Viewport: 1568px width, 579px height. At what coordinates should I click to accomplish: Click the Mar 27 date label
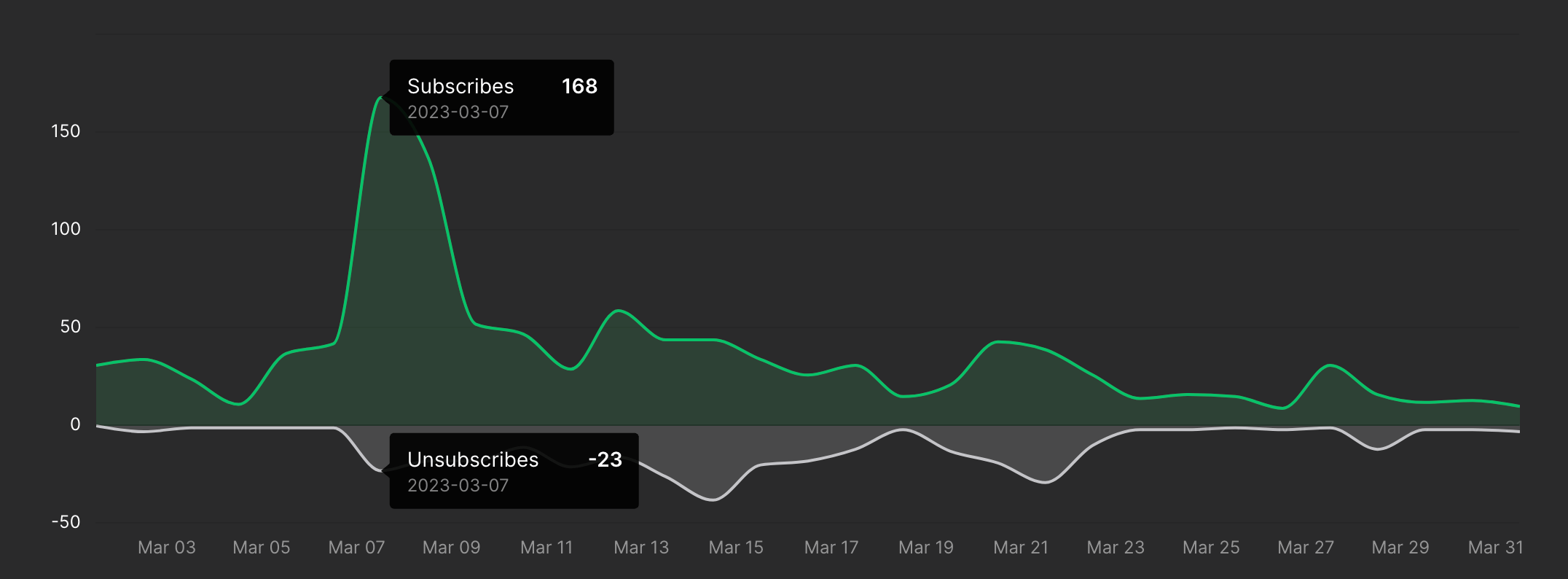1306,548
